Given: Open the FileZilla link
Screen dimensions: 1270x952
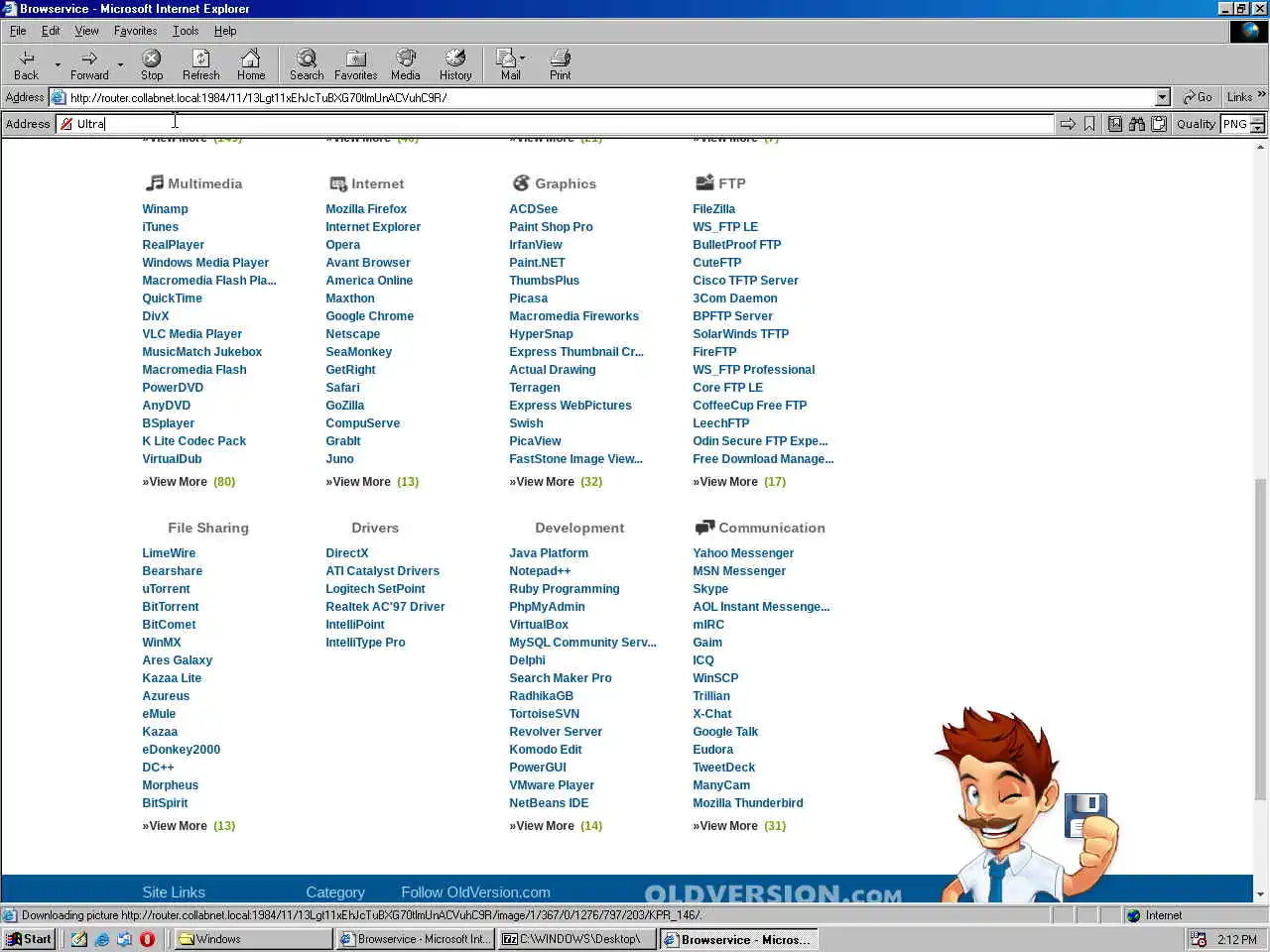Looking at the screenshot, I should [x=714, y=209].
